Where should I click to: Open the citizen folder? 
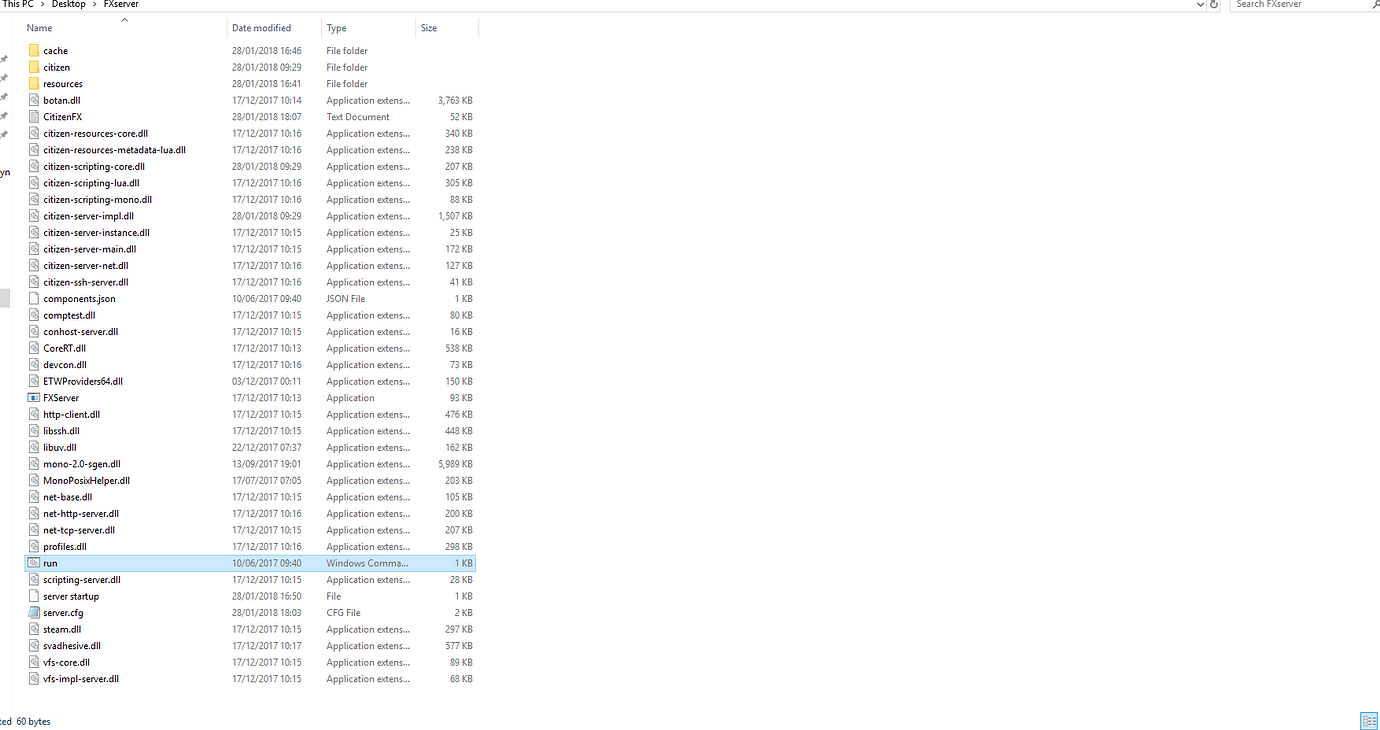pos(58,67)
